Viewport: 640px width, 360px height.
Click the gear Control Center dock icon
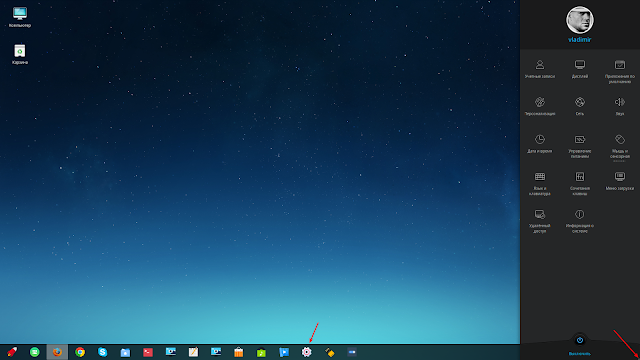[x=307, y=352]
